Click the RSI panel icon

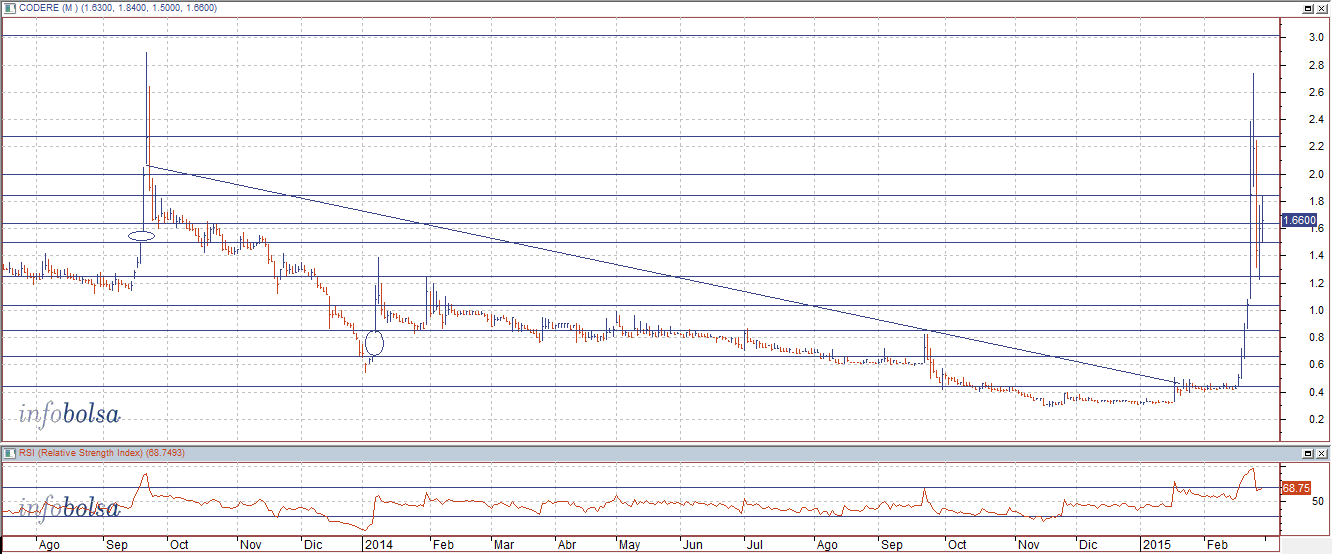tap(9, 454)
